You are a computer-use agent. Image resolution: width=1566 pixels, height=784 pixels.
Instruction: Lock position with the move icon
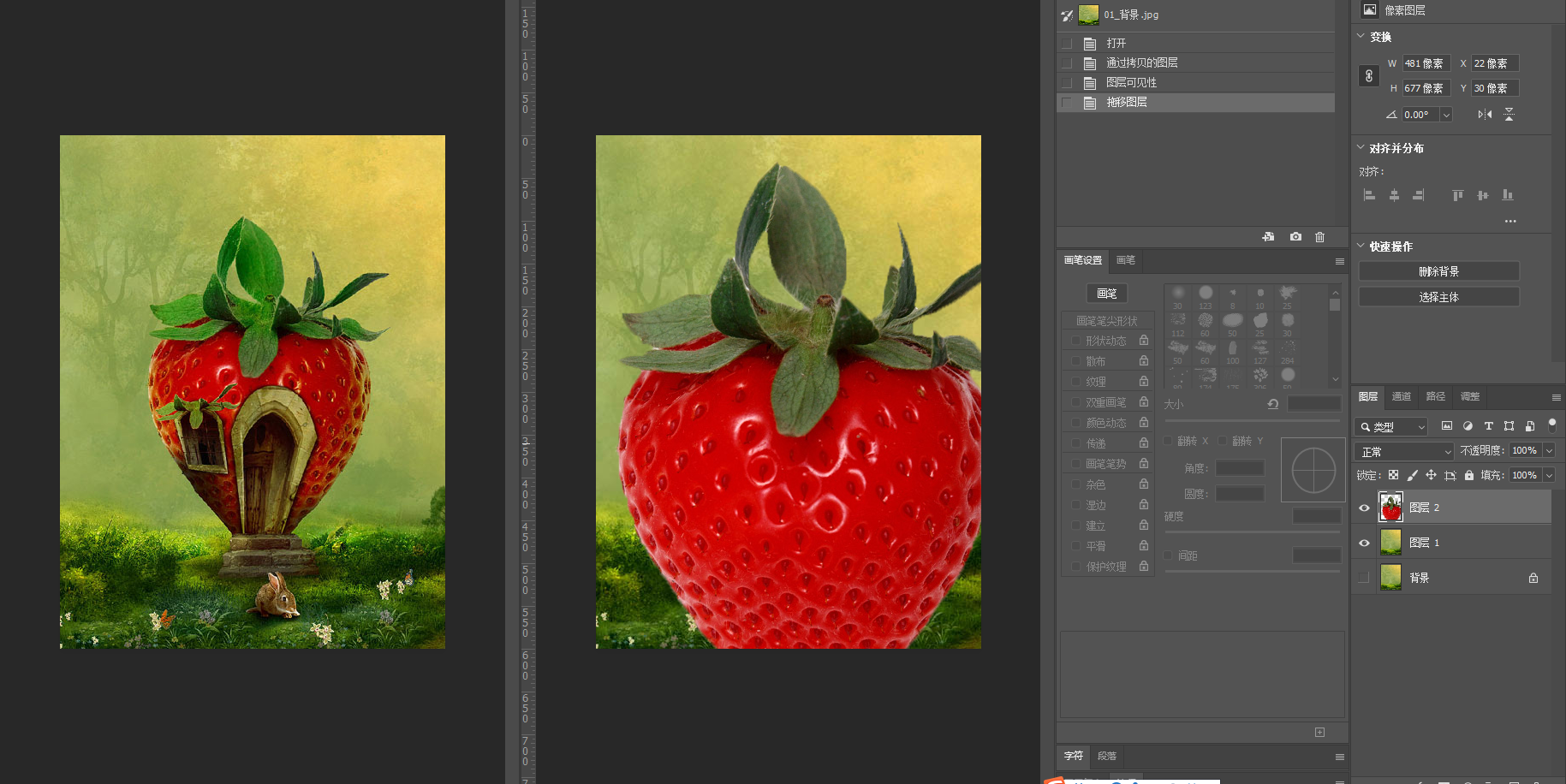1431,475
